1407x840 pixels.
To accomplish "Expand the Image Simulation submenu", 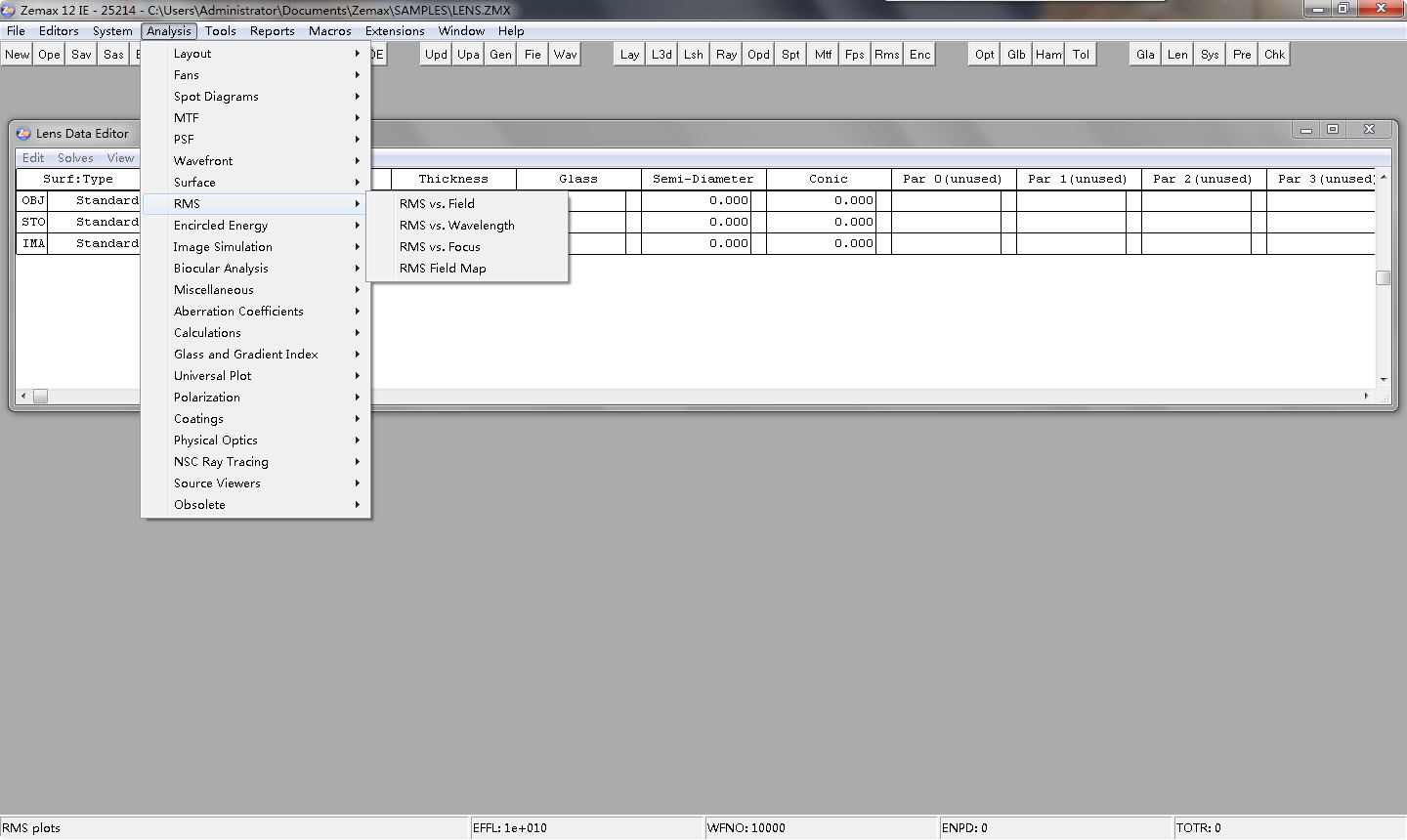I will (255, 247).
